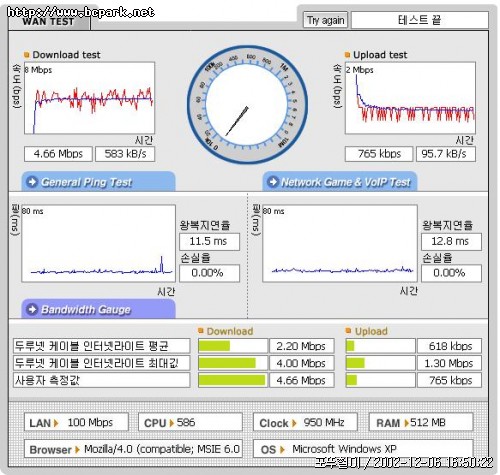This screenshot has width=500, height=475.
Task: Click the General Ping Test latency graph
Action: [x=99, y=244]
